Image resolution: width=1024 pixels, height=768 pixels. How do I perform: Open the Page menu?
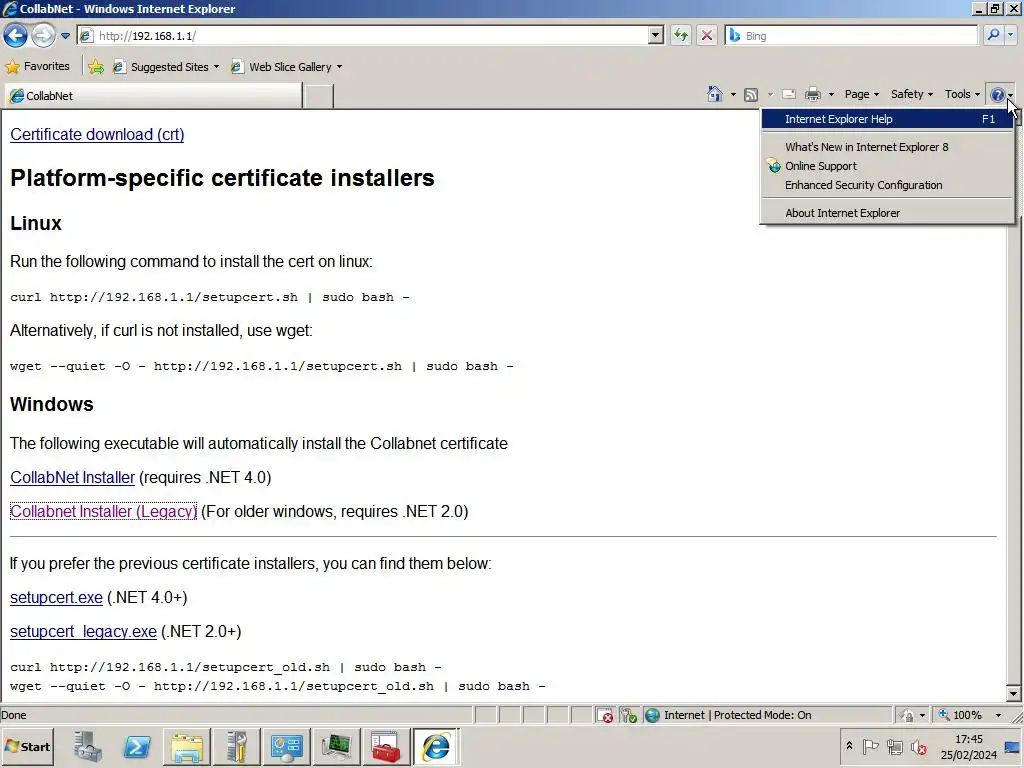click(x=861, y=94)
